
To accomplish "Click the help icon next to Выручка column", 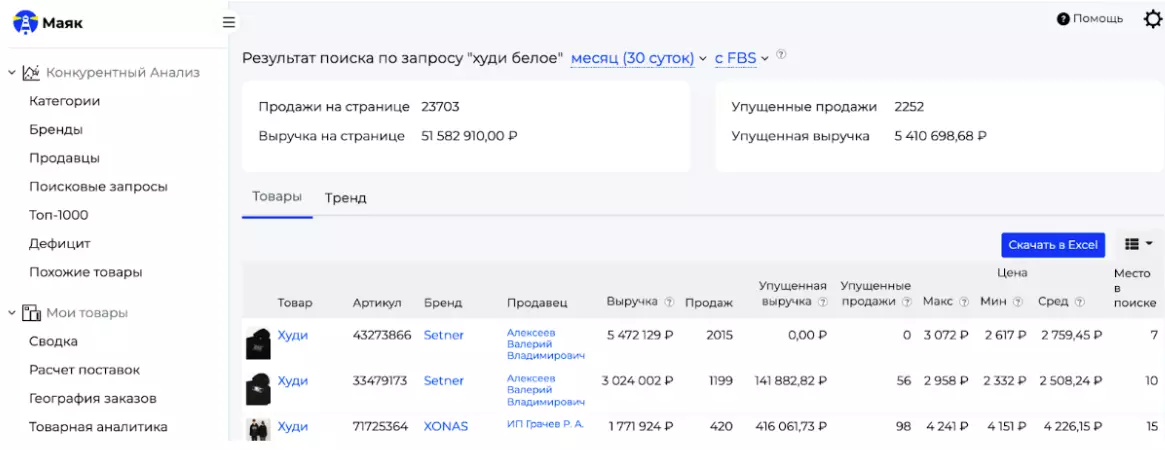I will point(669,302).
